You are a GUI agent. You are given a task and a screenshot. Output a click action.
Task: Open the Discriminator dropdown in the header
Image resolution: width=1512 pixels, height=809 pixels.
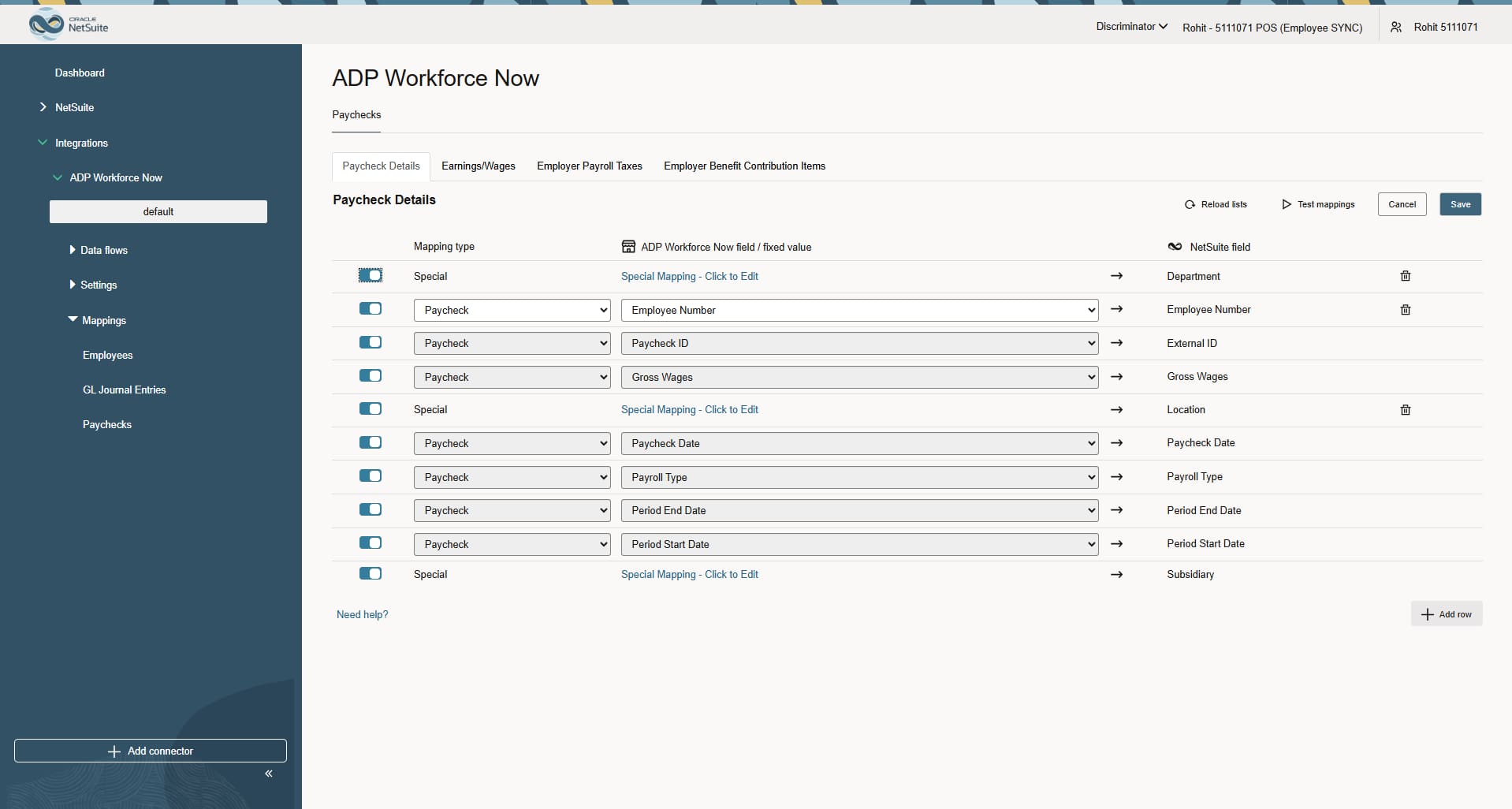click(x=1131, y=27)
